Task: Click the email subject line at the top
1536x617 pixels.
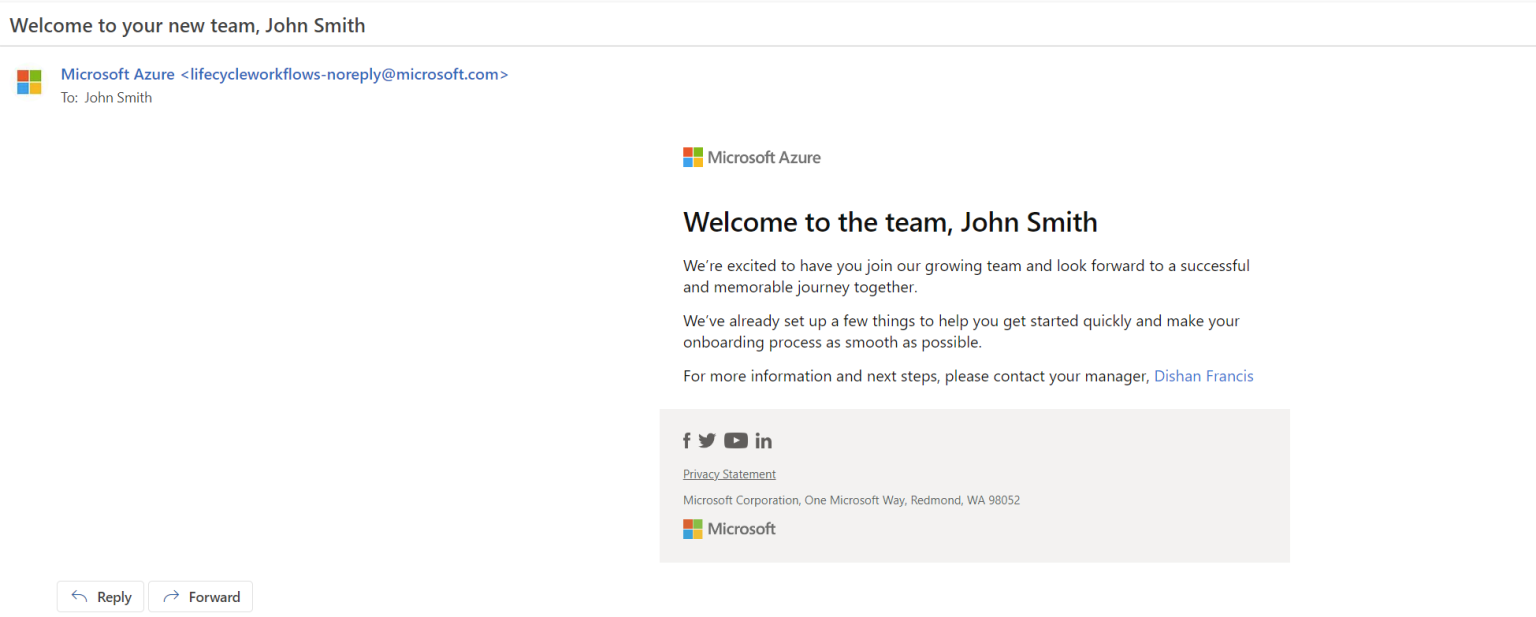Action: tap(187, 25)
